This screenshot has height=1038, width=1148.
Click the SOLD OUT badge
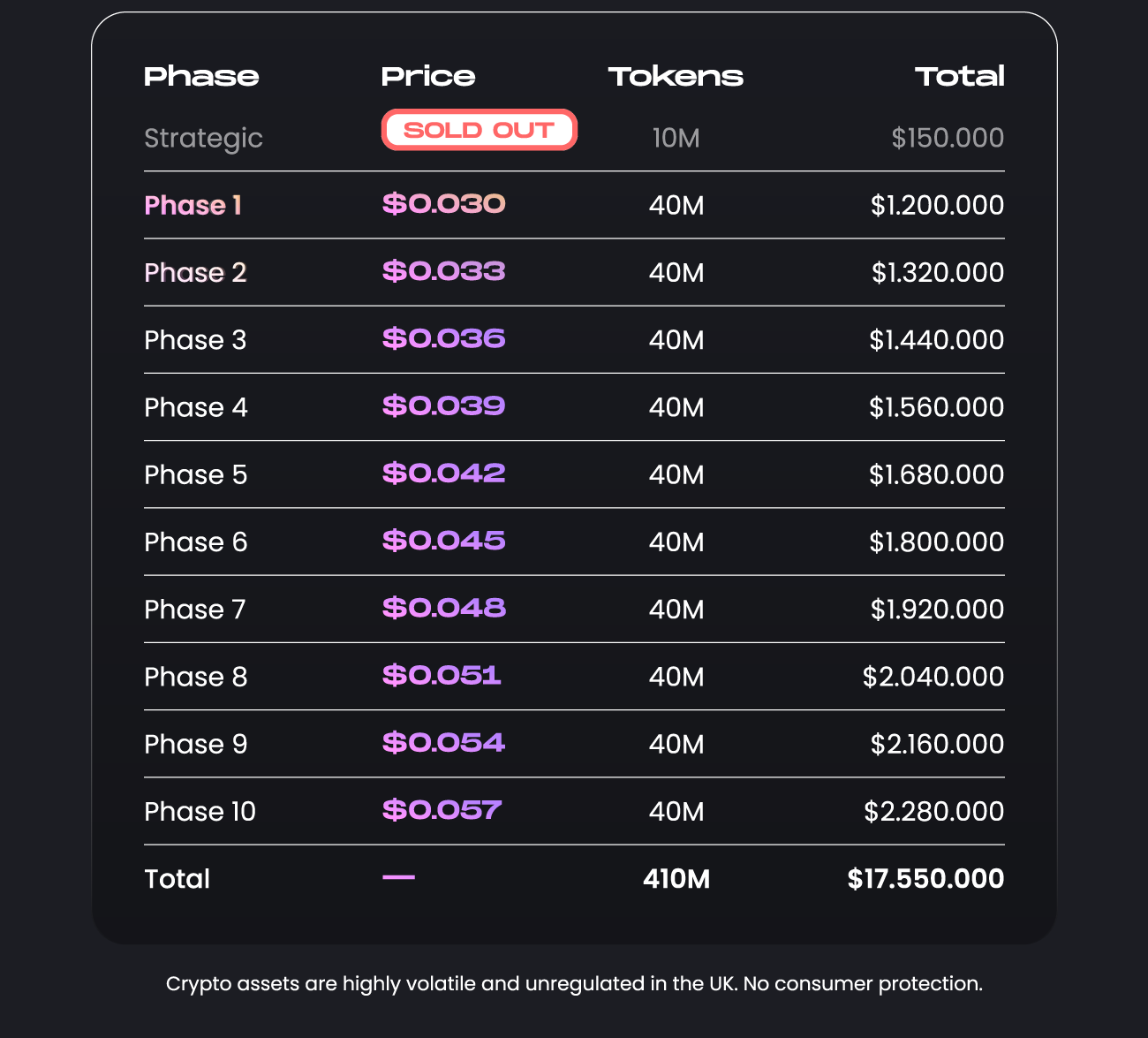(x=479, y=130)
